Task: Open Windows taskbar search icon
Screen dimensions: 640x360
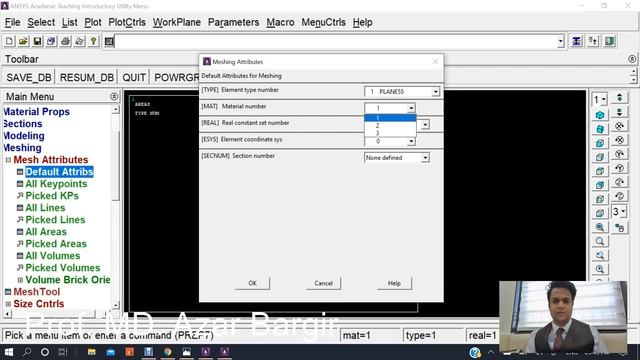Action: coord(27,352)
